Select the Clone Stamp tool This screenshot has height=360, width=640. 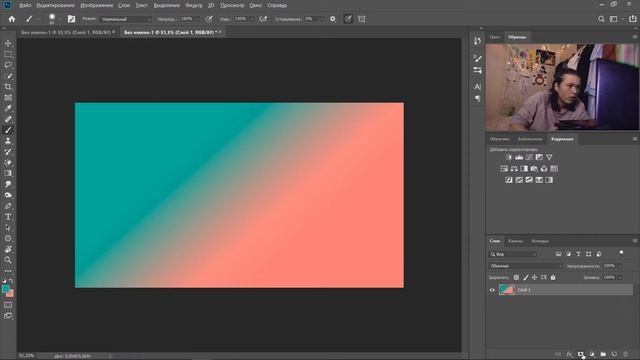tap(8, 141)
